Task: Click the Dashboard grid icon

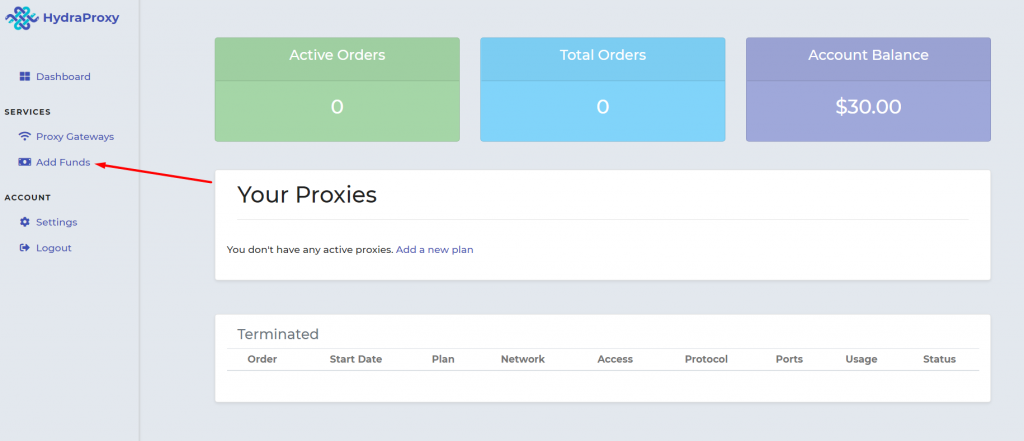Action: click(25, 77)
